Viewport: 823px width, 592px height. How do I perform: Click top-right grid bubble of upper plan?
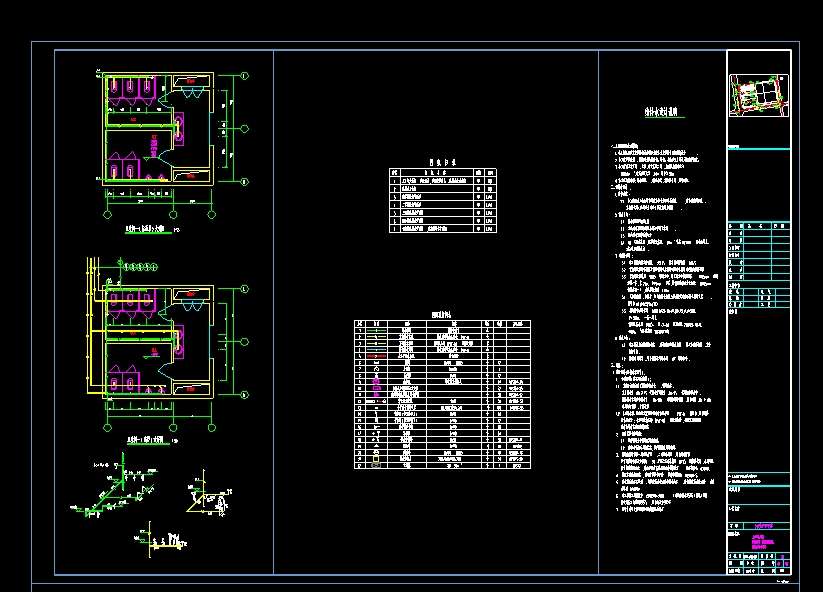[245, 76]
